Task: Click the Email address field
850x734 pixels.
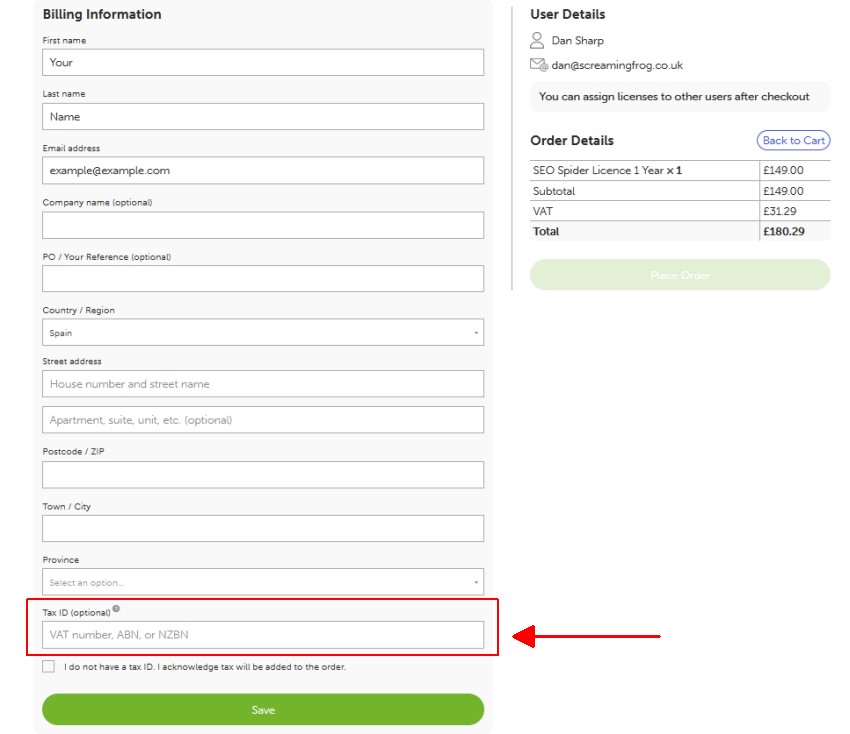Action: (262, 170)
